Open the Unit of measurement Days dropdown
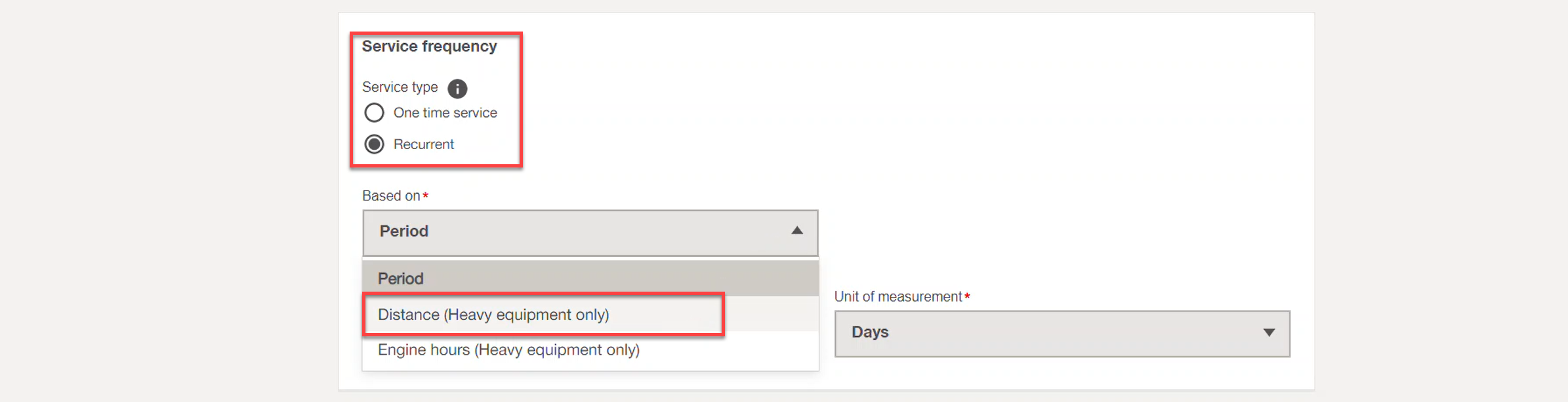Image resolution: width=1568 pixels, height=402 pixels. click(1062, 334)
